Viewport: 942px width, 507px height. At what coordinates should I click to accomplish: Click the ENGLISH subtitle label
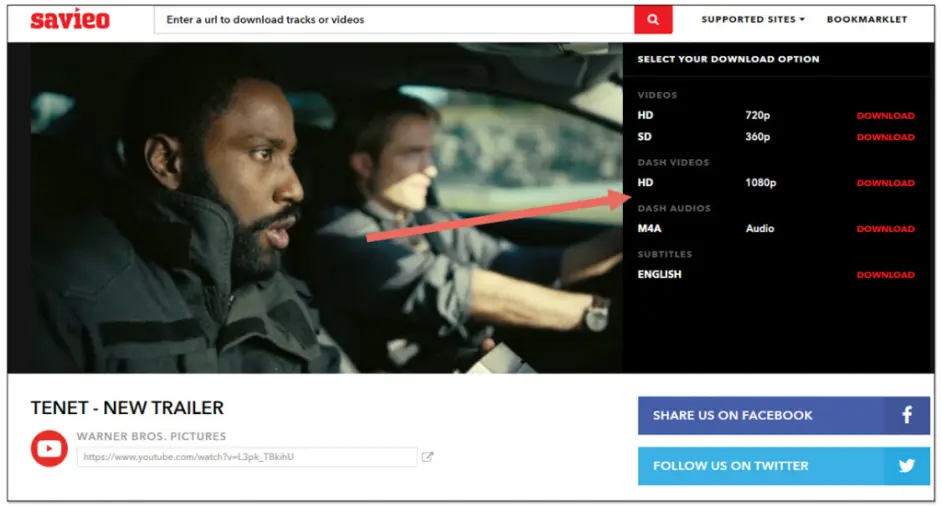(x=659, y=274)
